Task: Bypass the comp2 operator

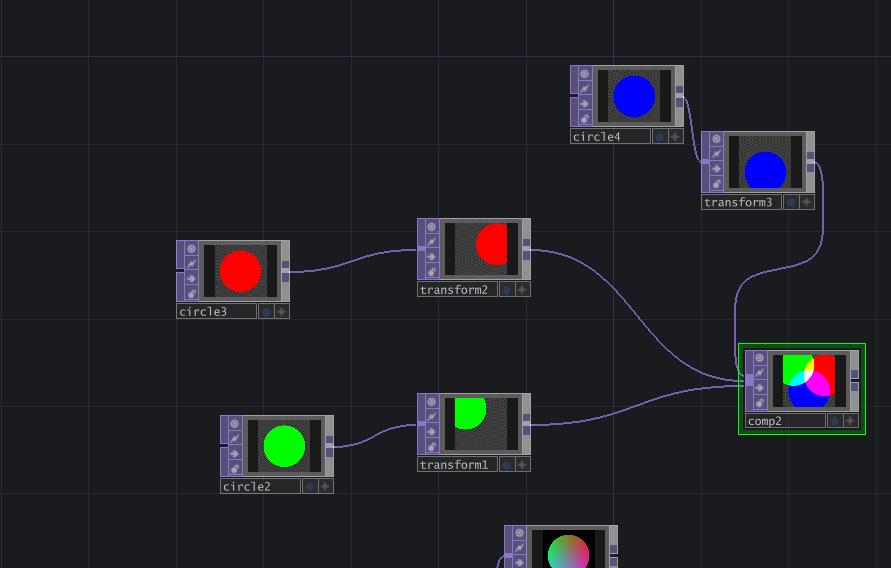Action: pyautogui.click(x=760, y=388)
